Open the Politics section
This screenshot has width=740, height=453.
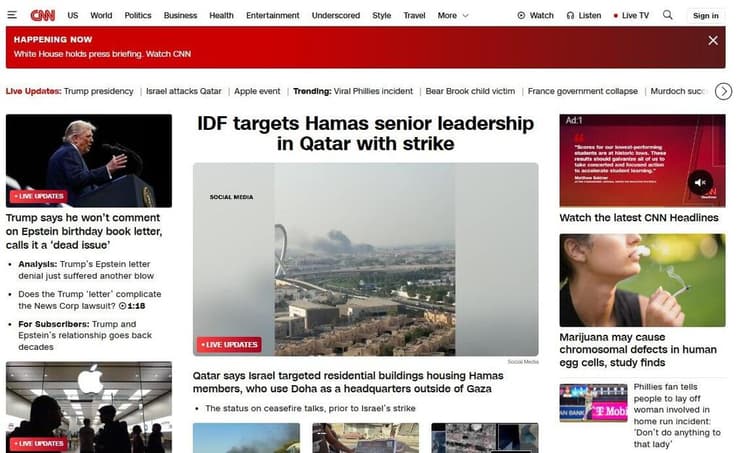[x=138, y=16]
